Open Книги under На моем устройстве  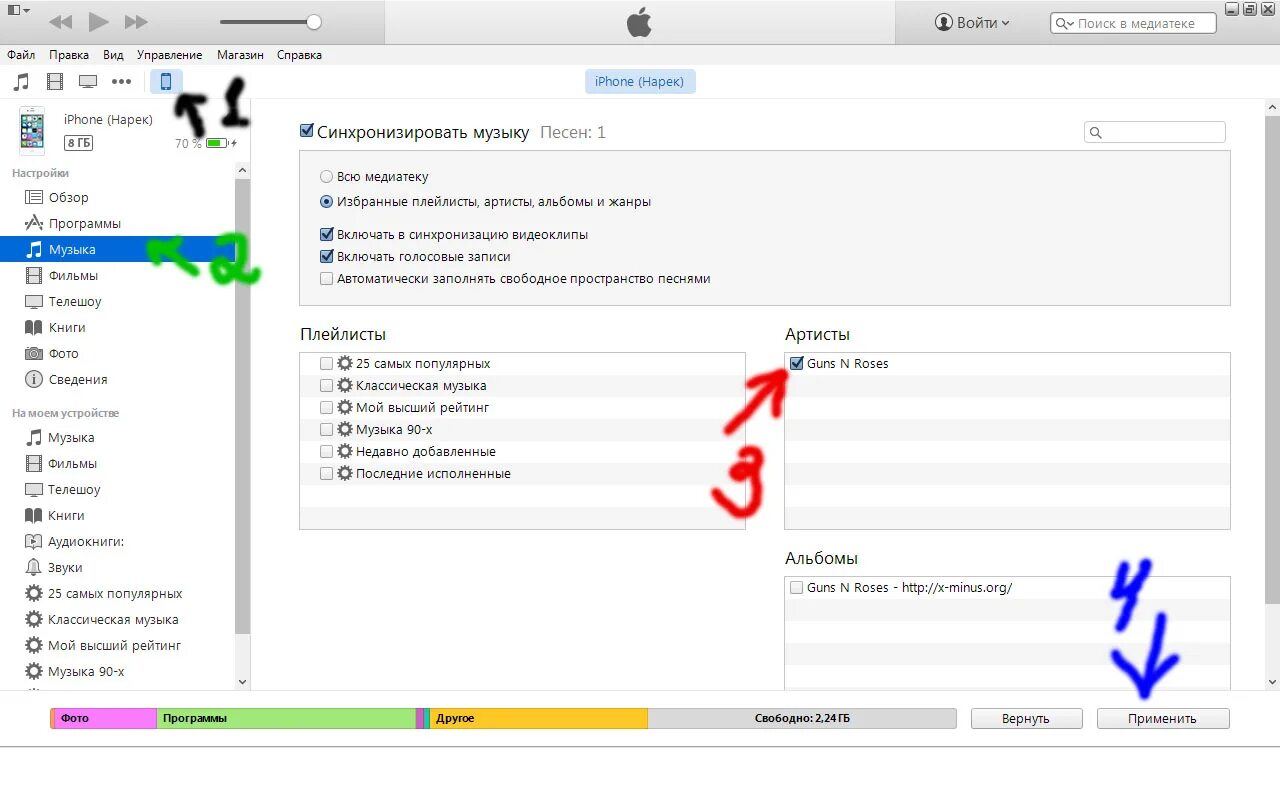(118, 515)
